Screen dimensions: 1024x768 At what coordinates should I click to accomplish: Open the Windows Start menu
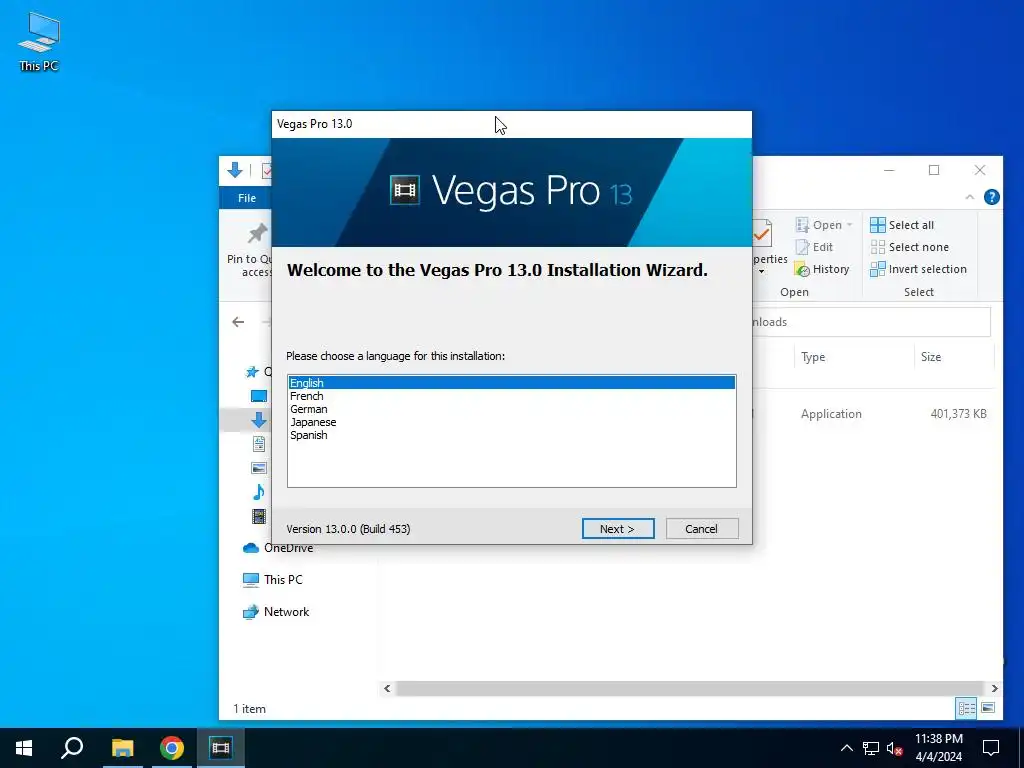[x=24, y=748]
